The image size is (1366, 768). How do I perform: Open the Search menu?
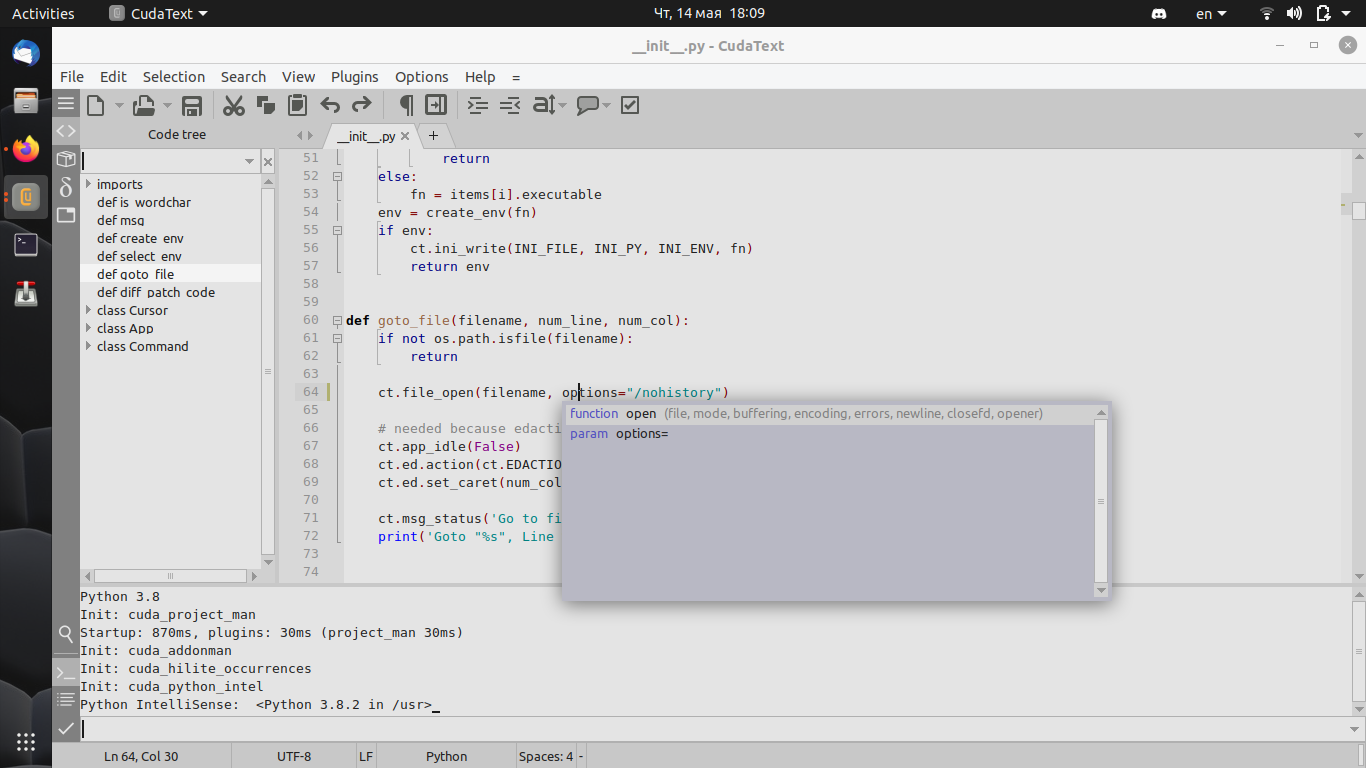[243, 77]
